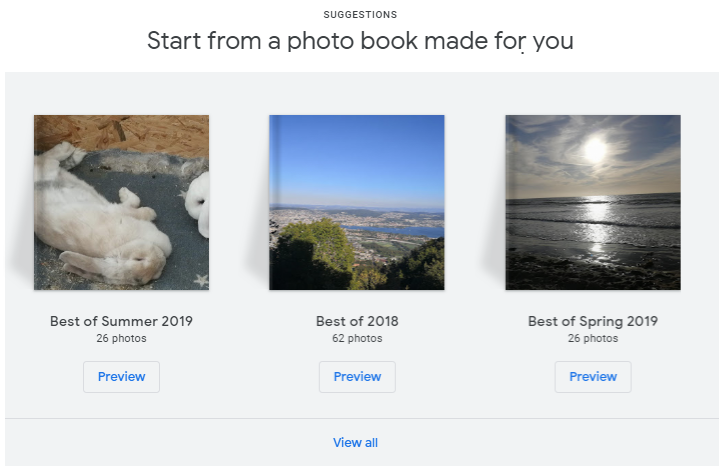Select the Best of 2018 title

click(x=357, y=322)
